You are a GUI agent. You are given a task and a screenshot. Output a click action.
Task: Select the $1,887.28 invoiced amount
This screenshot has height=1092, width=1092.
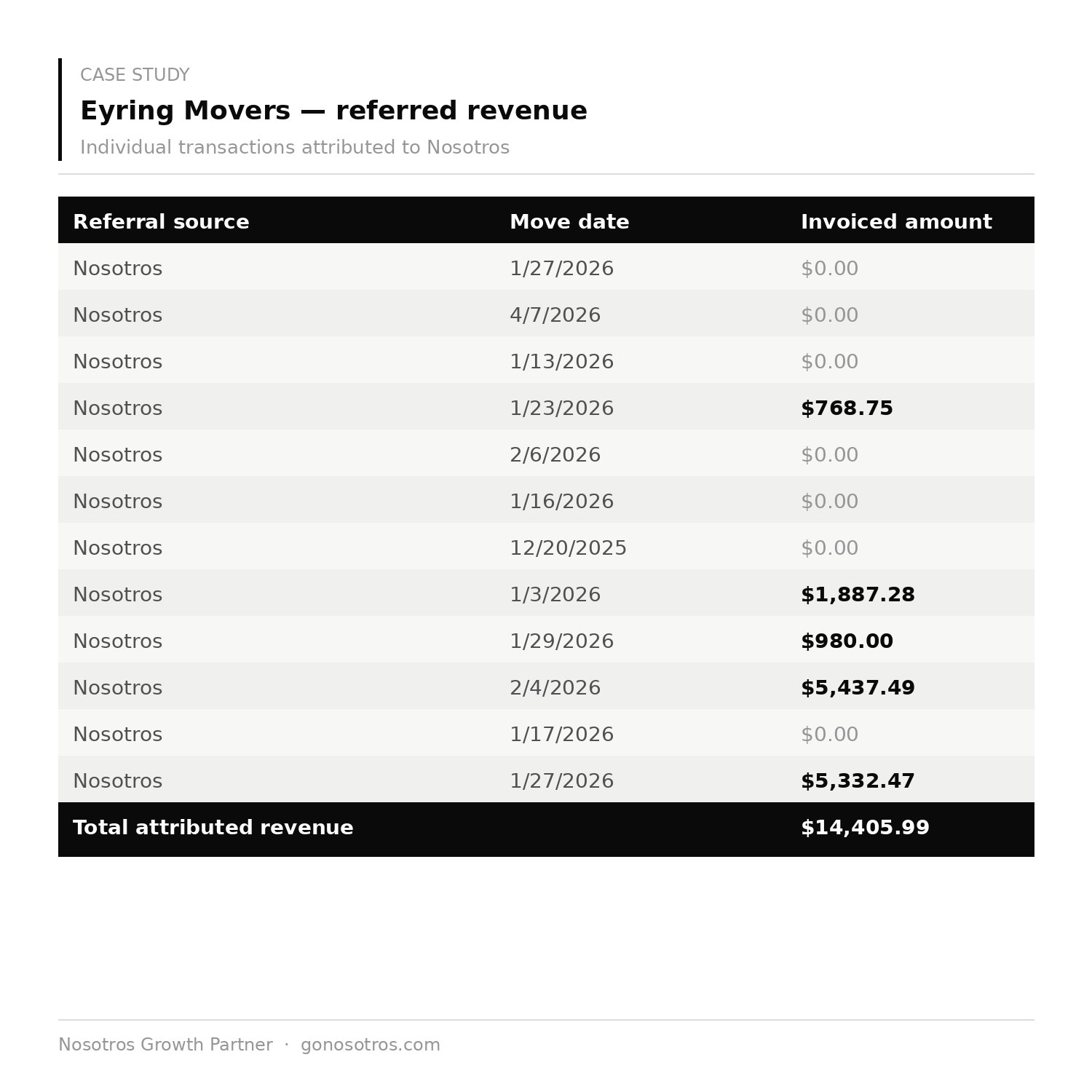tap(858, 595)
